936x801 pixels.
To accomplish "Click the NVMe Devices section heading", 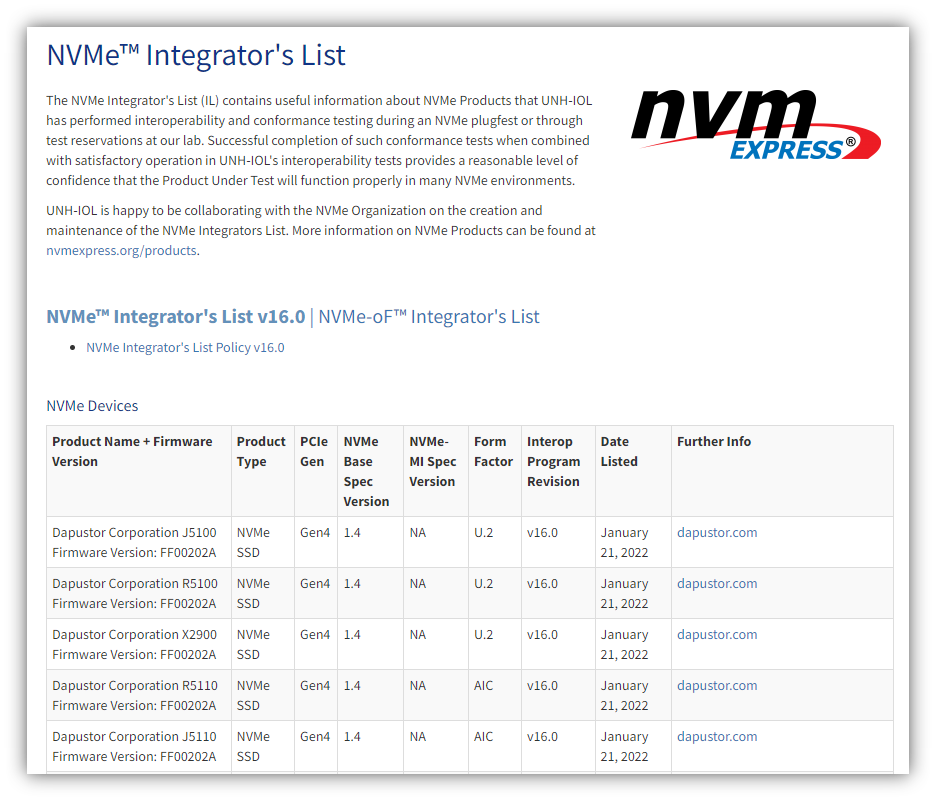I will point(92,406).
